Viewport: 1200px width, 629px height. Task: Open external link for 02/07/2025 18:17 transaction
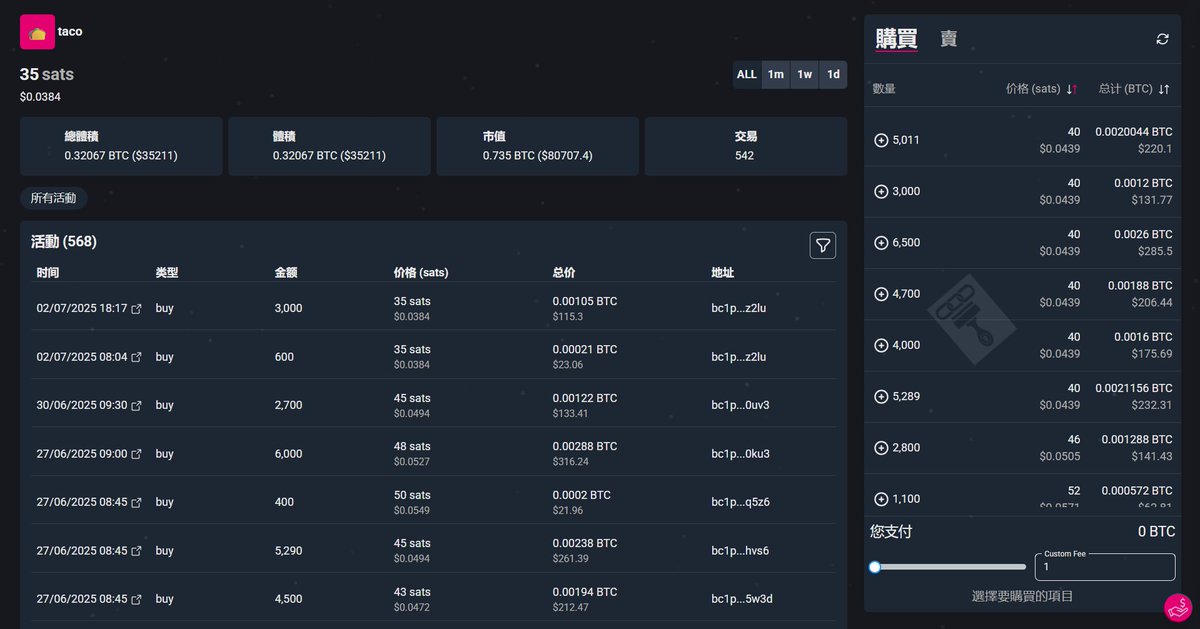click(x=137, y=309)
